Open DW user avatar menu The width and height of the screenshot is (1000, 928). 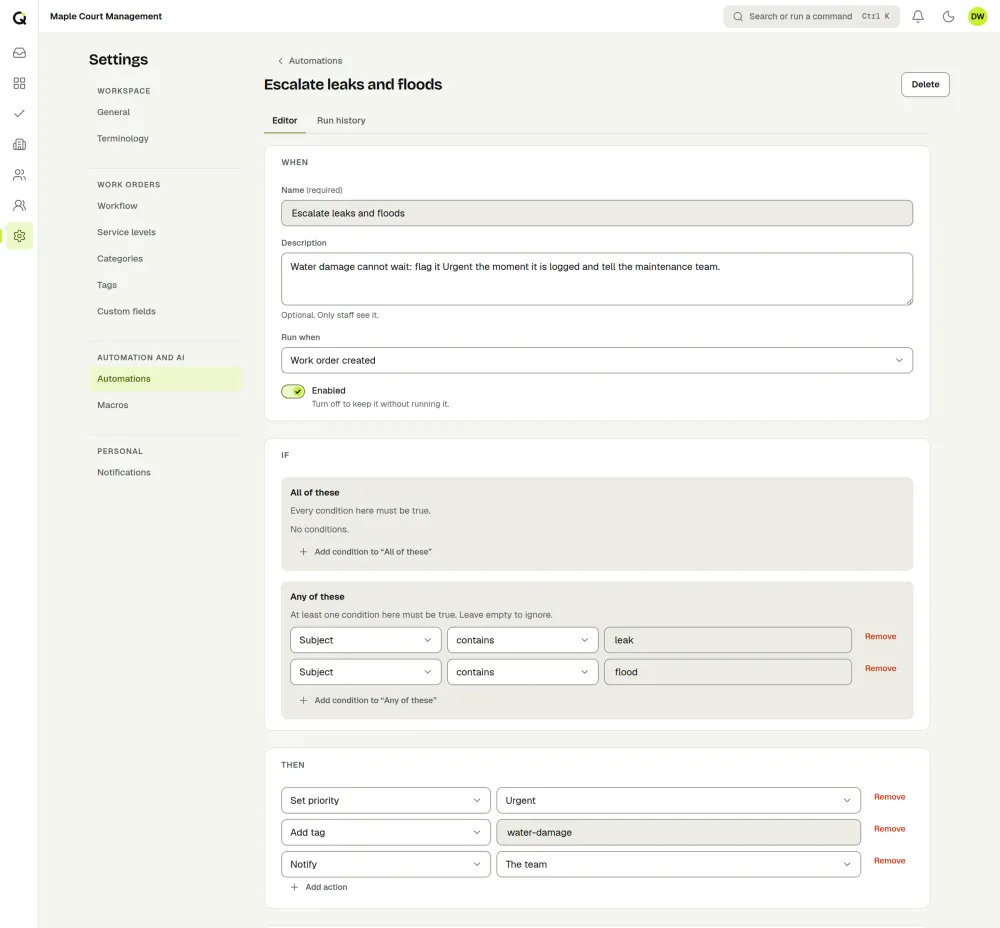click(978, 17)
